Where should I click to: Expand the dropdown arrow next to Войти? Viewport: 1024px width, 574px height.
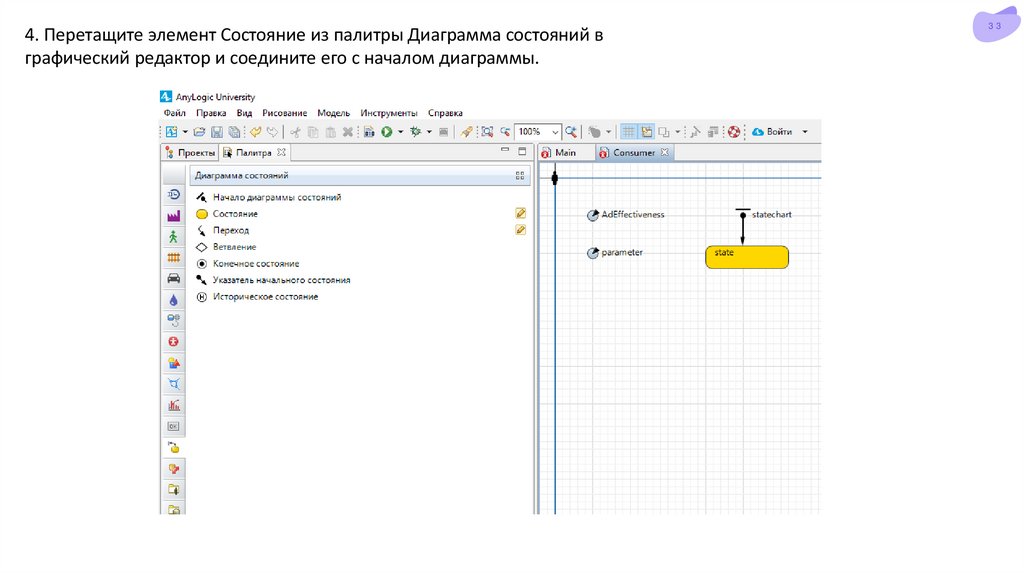(x=805, y=132)
